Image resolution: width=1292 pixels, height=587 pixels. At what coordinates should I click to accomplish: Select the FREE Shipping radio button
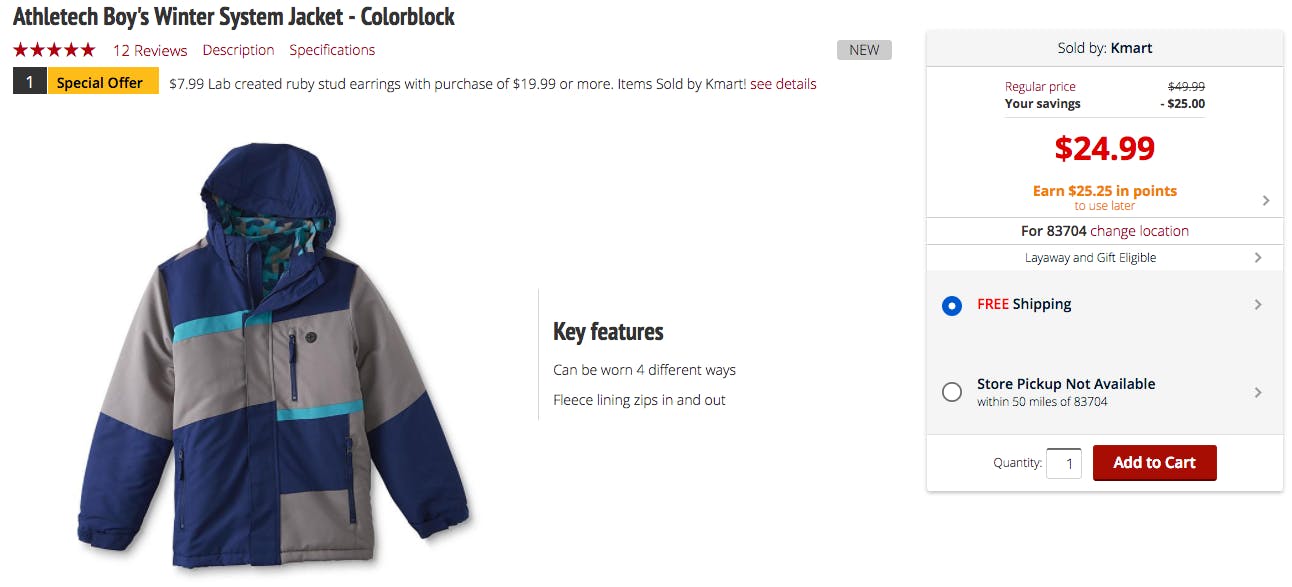[x=952, y=305]
